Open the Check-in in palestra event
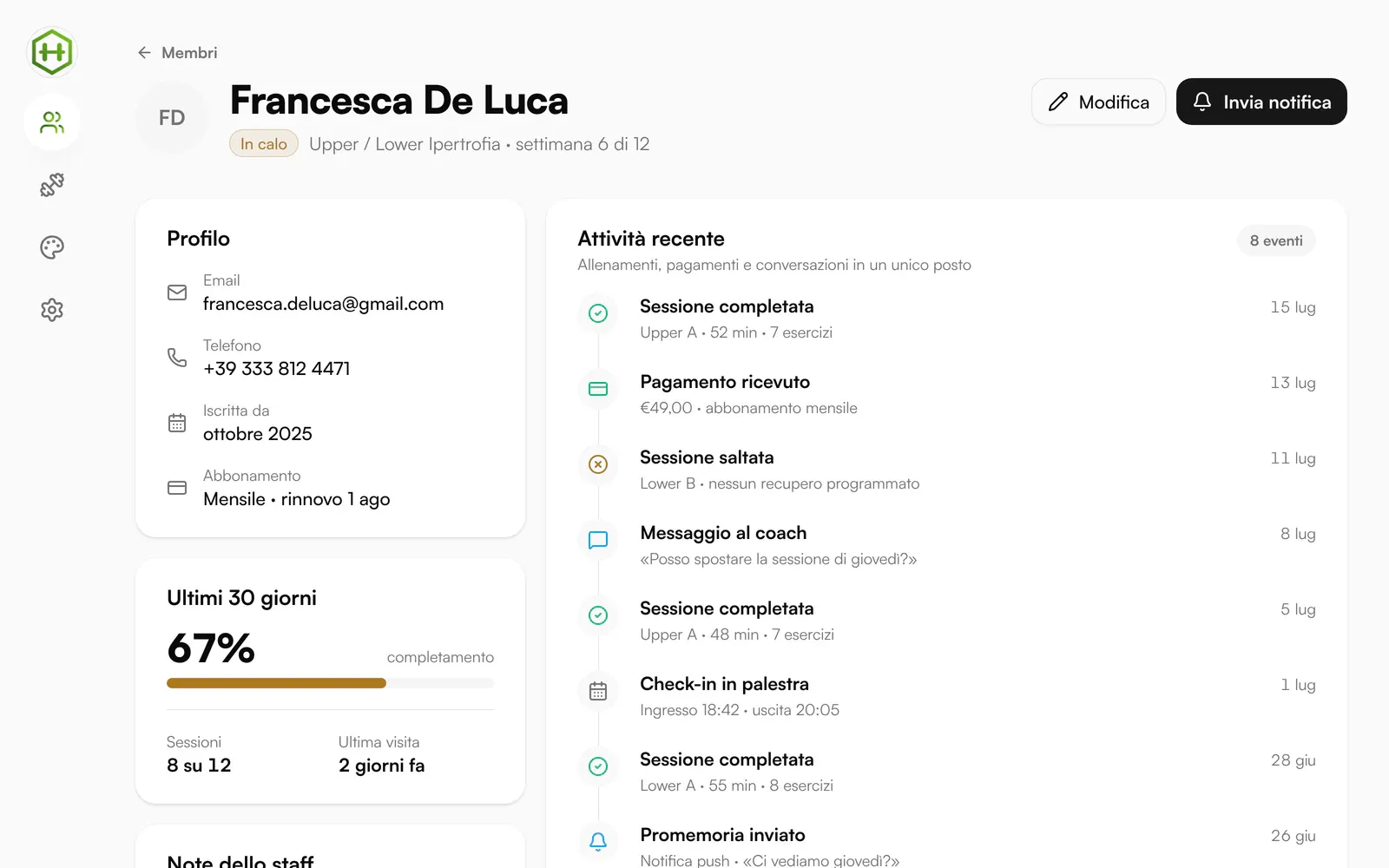1389x868 pixels. (x=946, y=696)
